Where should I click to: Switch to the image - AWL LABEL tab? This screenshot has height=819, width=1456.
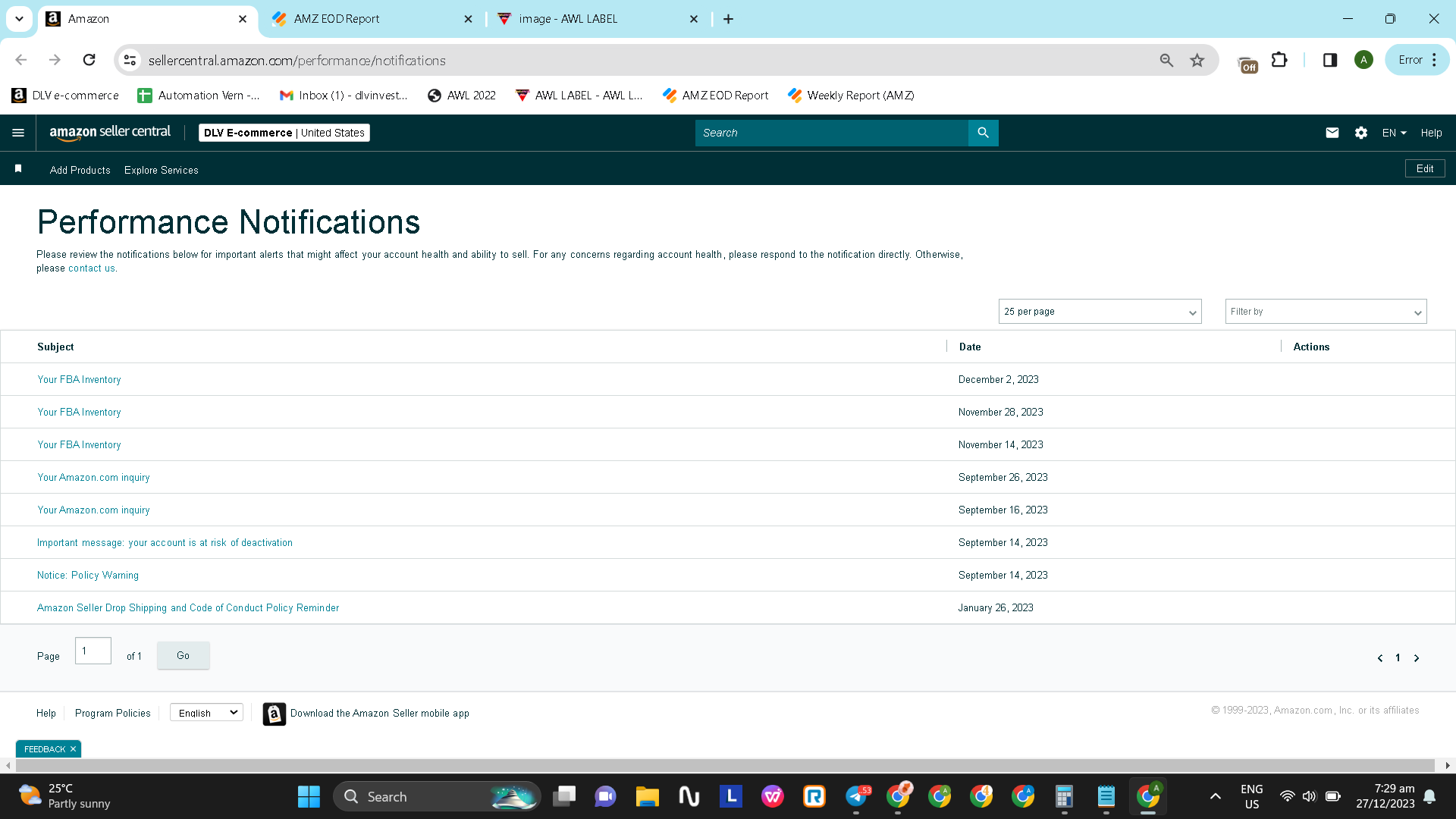click(598, 19)
